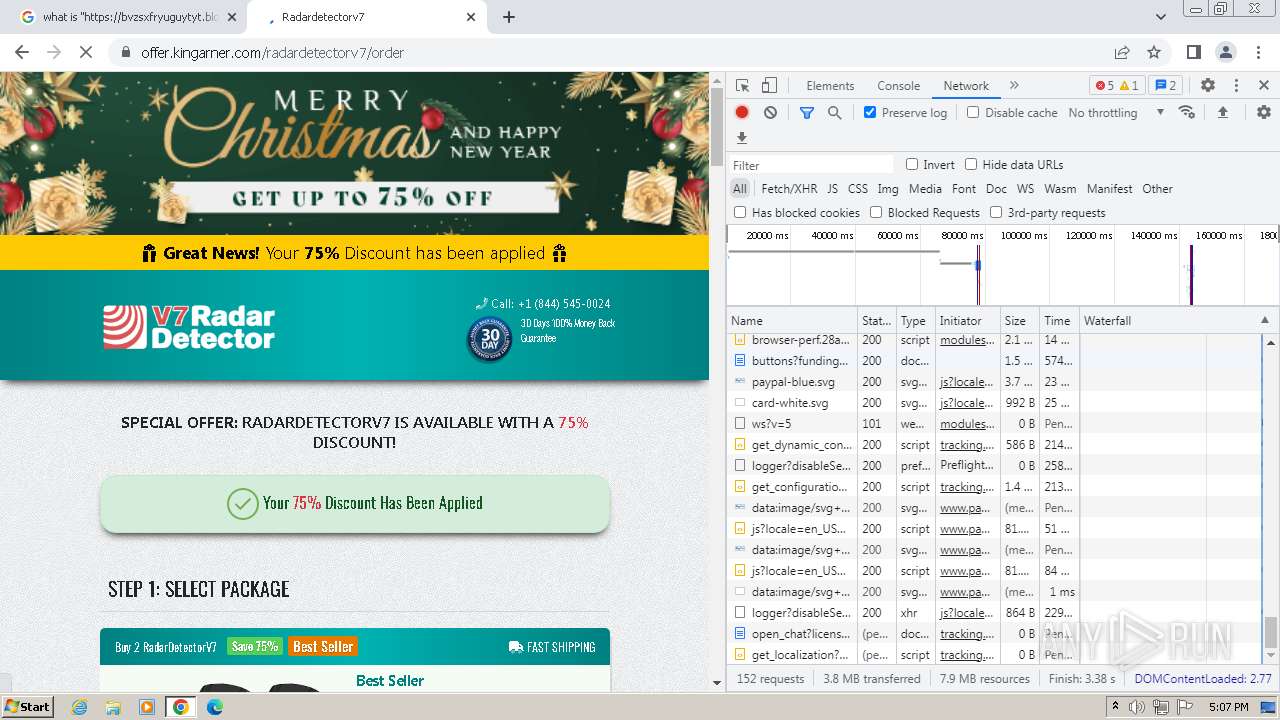Image resolution: width=1280 pixels, height=720 pixels.
Task: Open the browser side panel icon
Action: [1194, 52]
